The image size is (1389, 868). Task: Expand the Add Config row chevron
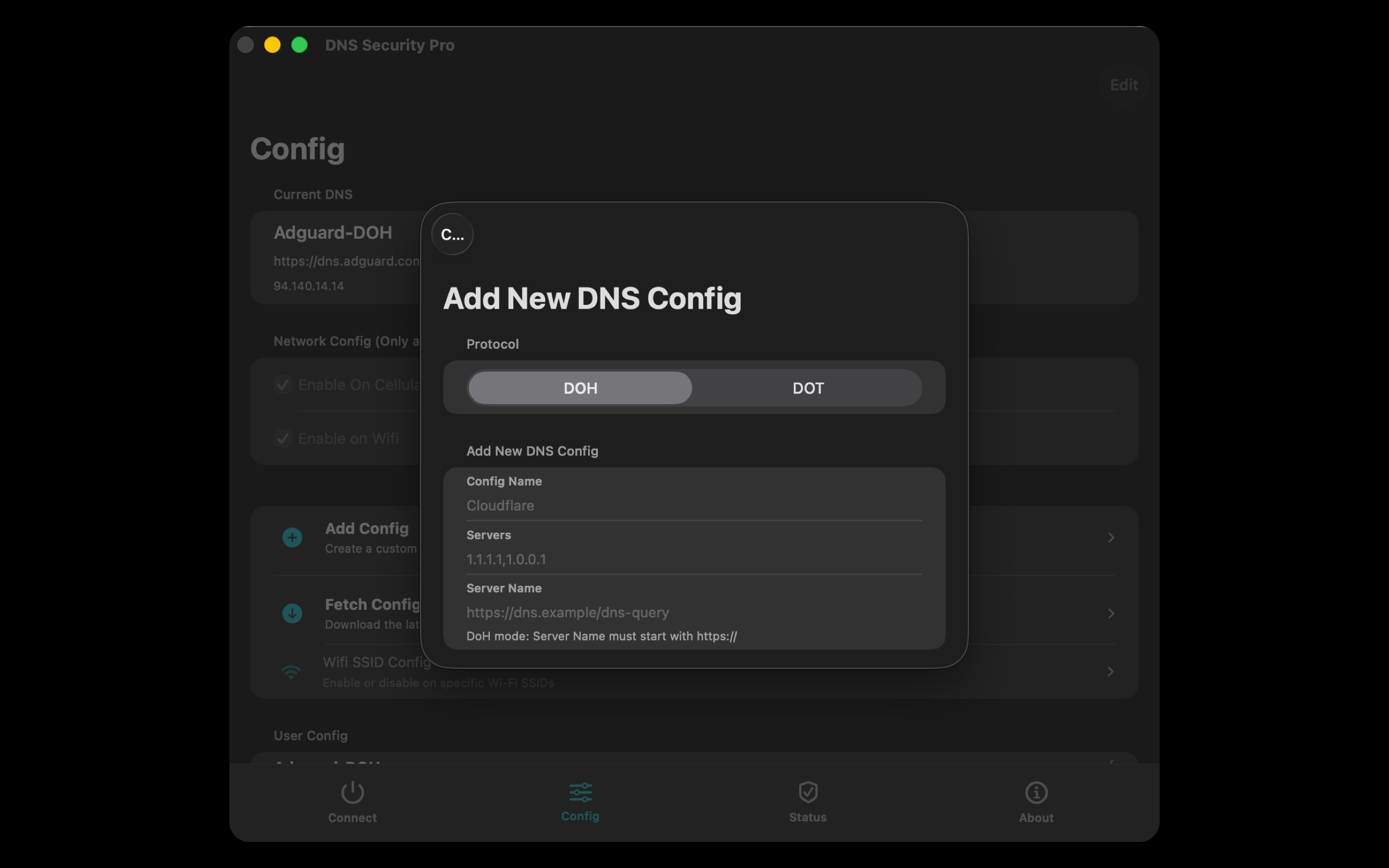point(1111,537)
